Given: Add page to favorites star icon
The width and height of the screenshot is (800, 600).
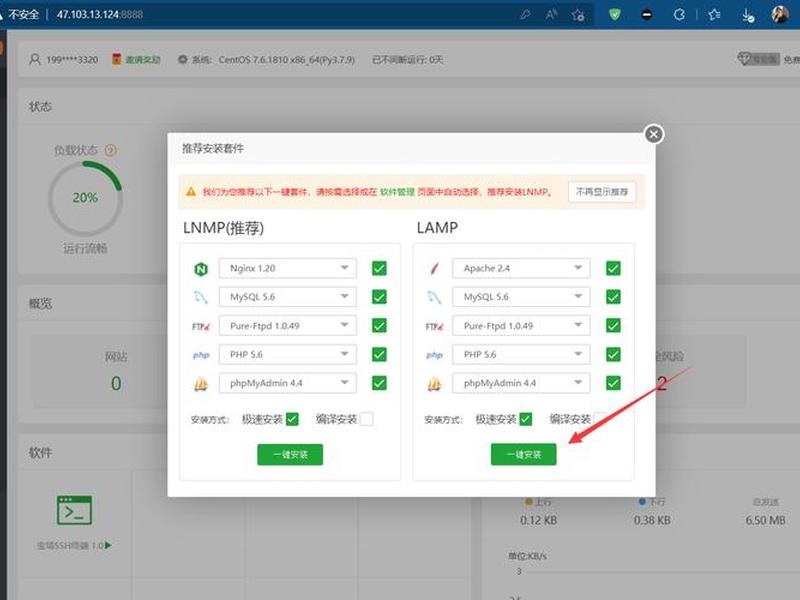Looking at the screenshot, I should pos(578,15).
